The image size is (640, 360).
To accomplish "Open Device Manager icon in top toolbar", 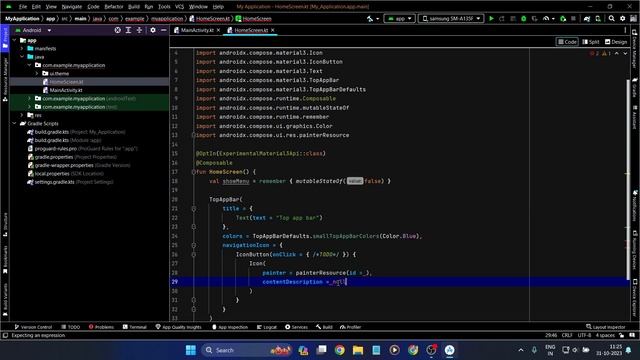I will (598, 19).
